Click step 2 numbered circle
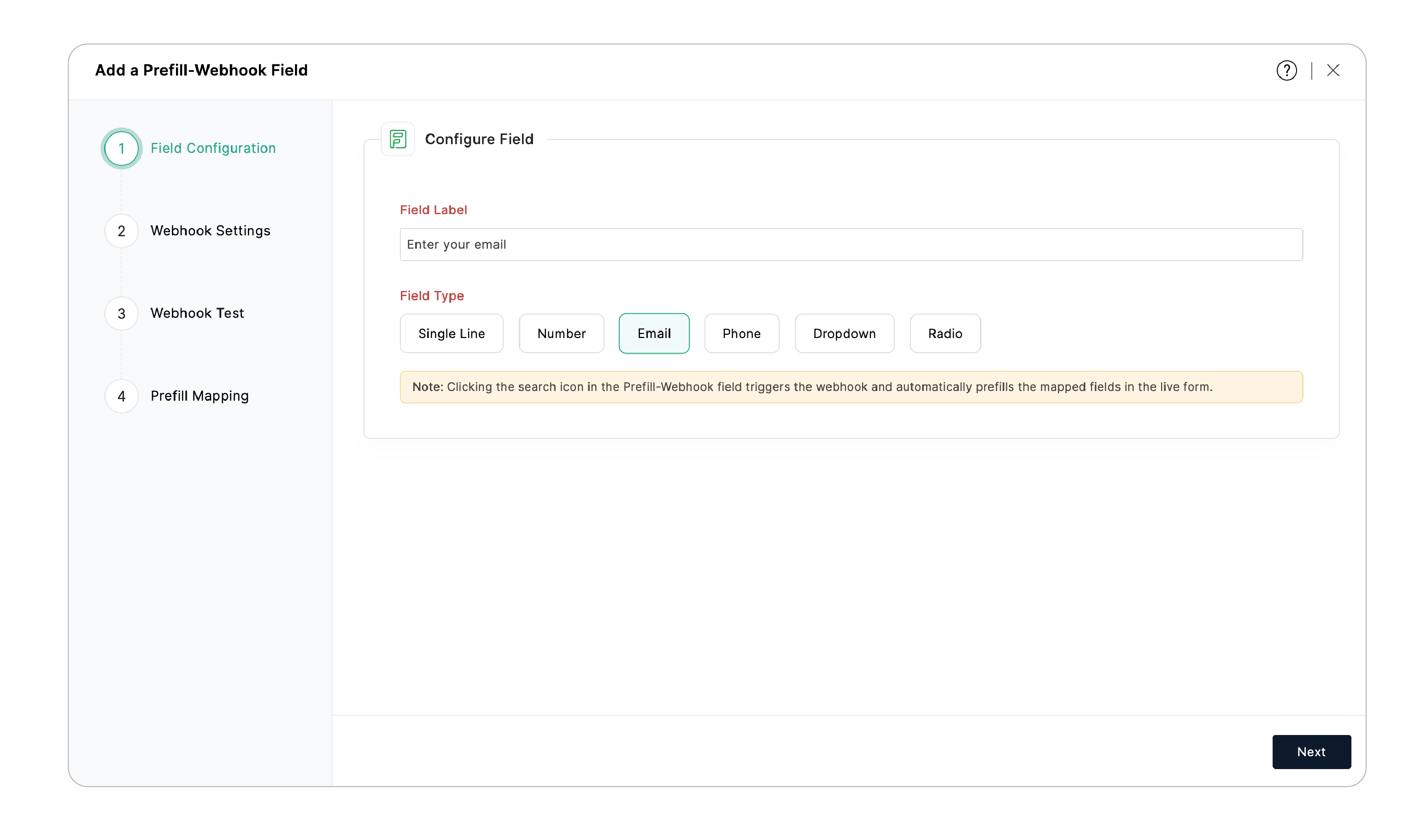The image size is (1415, 840). click(x=121, y=231)
